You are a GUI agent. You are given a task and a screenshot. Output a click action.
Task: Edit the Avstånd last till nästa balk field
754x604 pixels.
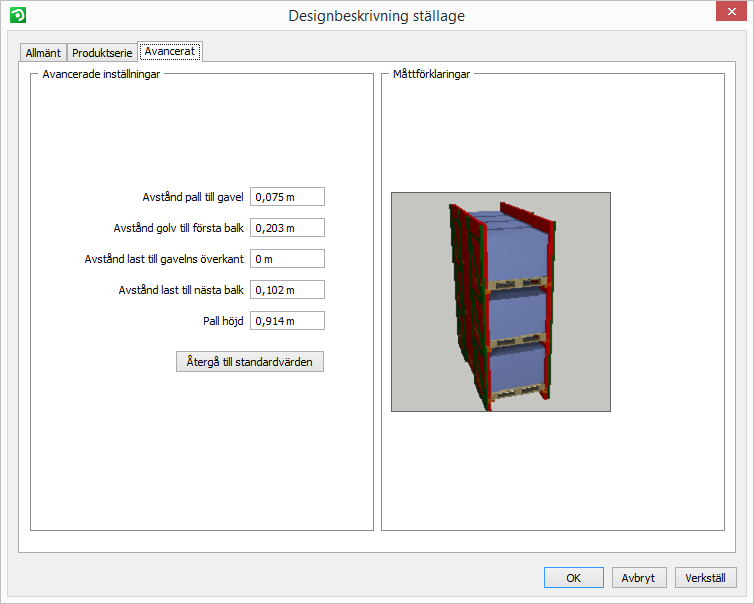pyautogui.click(x=287, y=289)
